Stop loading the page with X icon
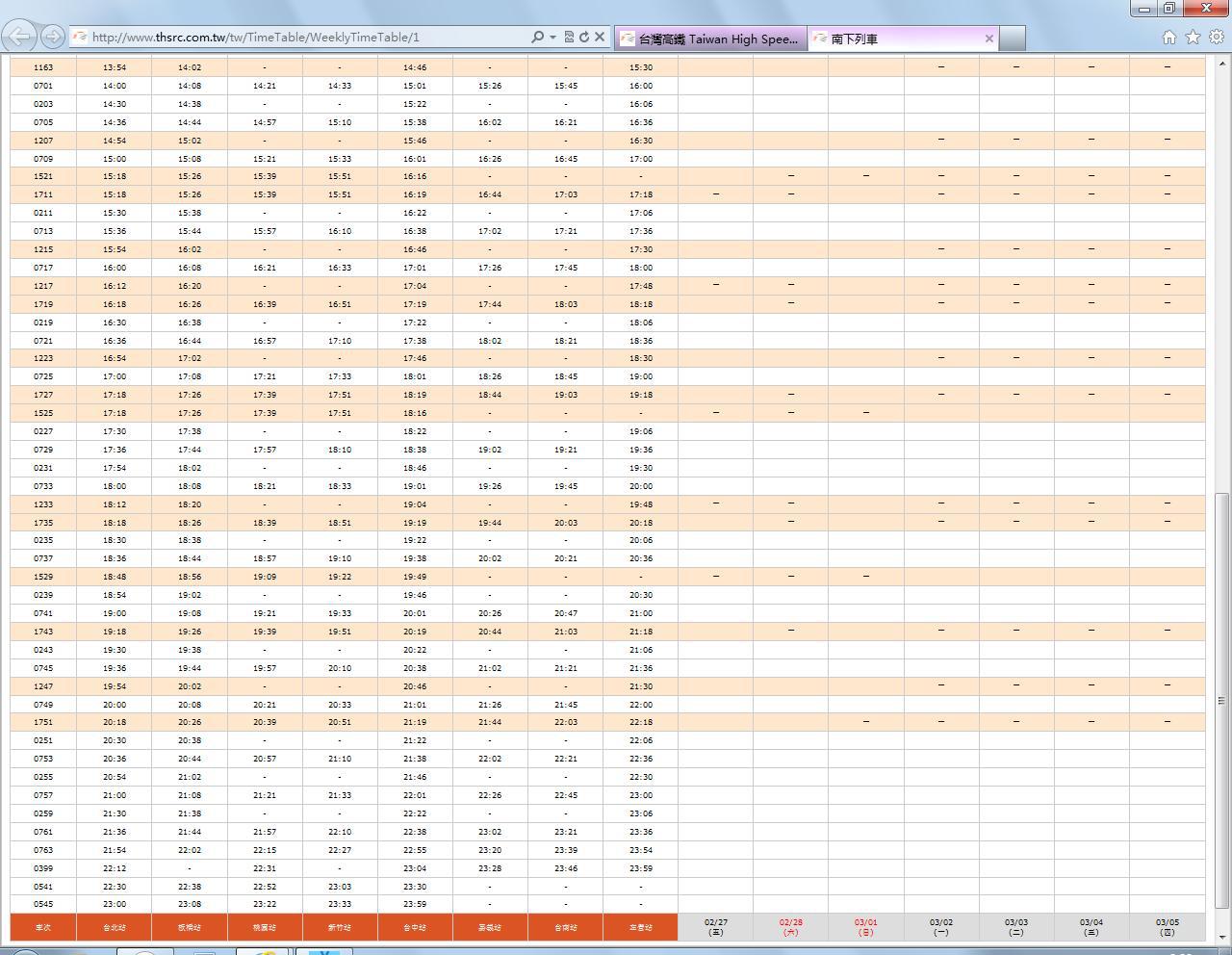 point(600,37)
